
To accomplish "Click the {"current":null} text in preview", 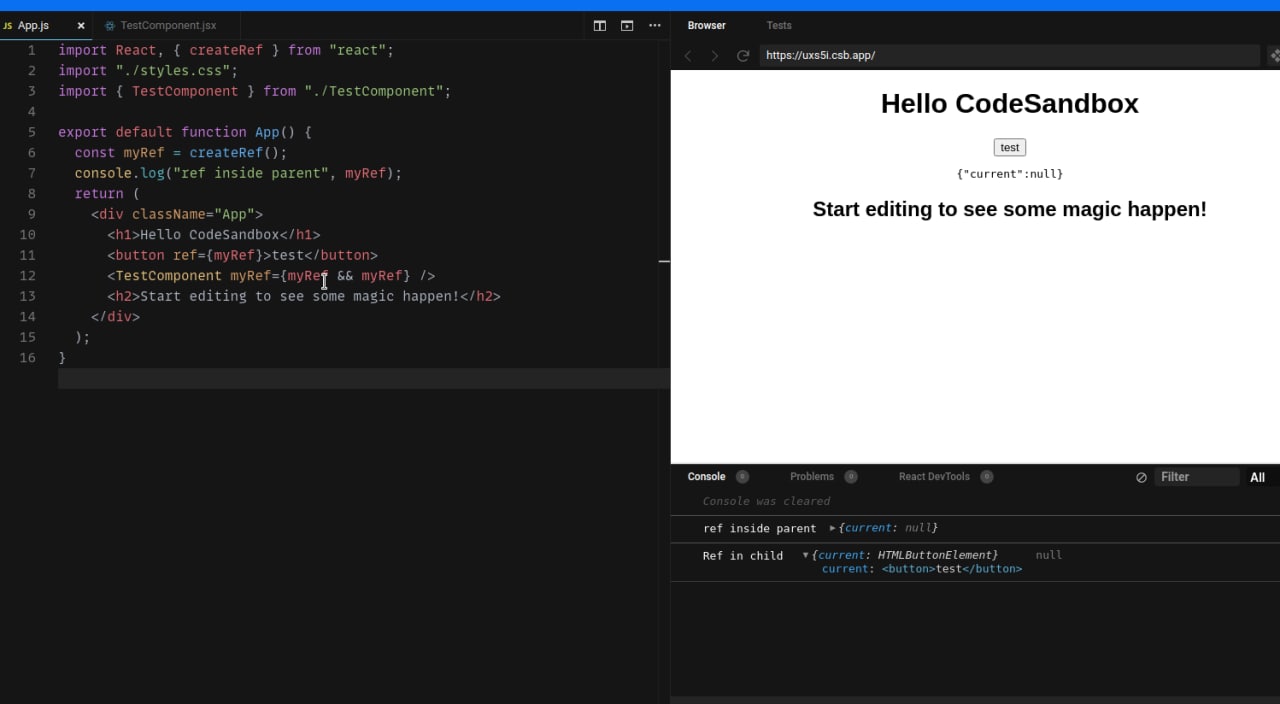I will pos(1010,174).
